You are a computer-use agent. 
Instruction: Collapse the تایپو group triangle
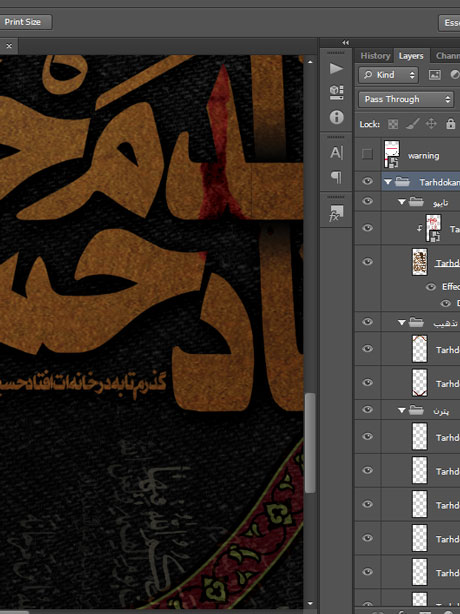coord(402,202)
